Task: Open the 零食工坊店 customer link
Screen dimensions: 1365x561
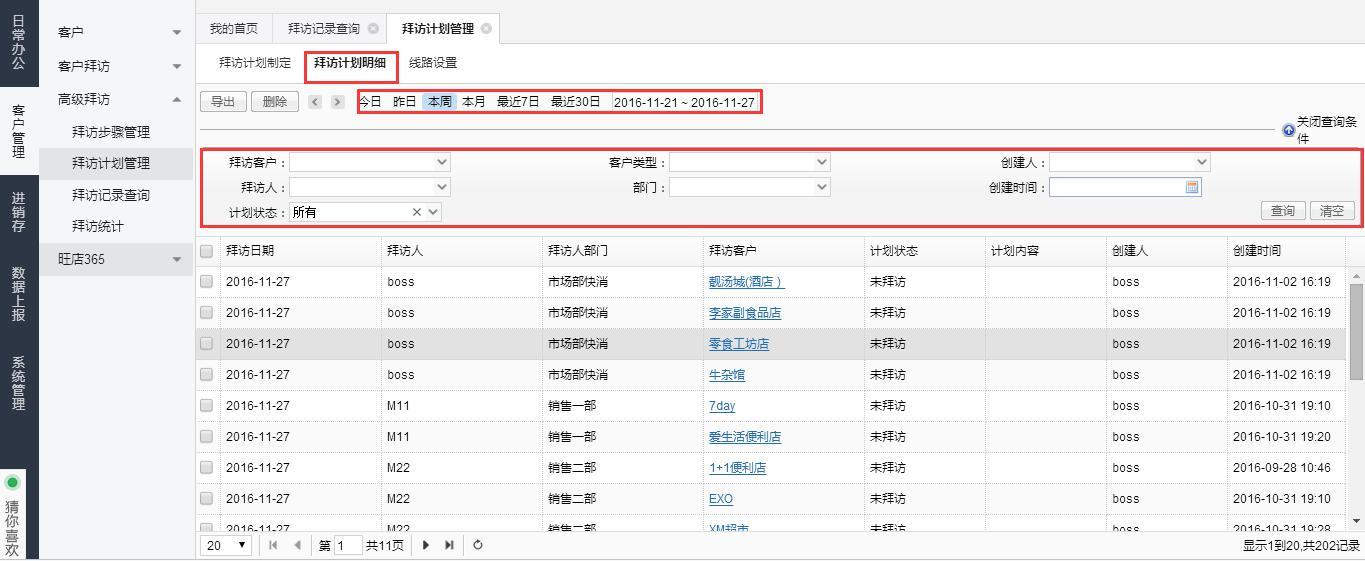Action: tap(738, 344)
